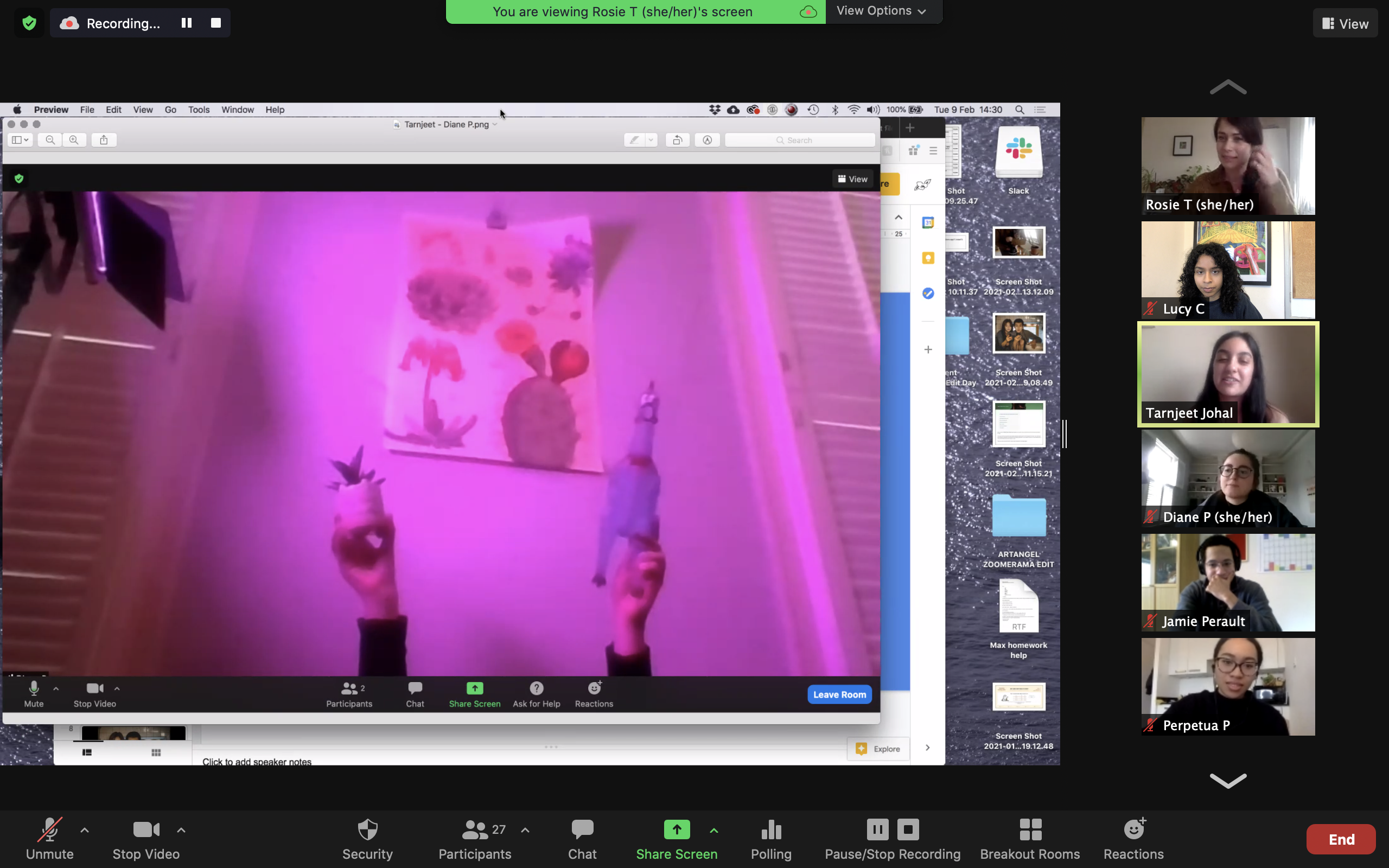Stop the recording with square button
The width and height of the screenshot is (1389, 868).
pos(216,23)
